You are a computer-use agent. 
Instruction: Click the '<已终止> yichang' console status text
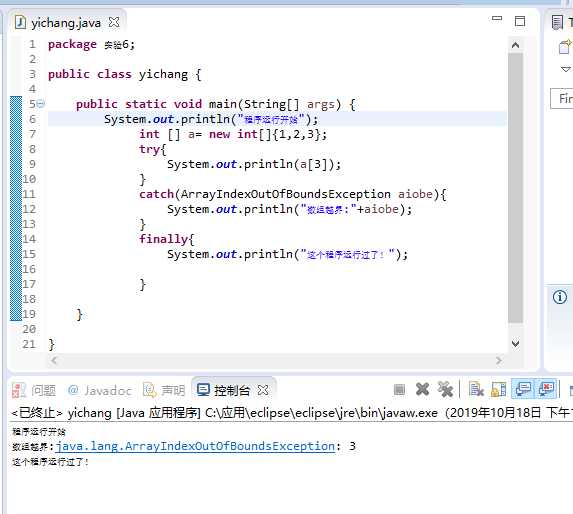click(62, 413)
